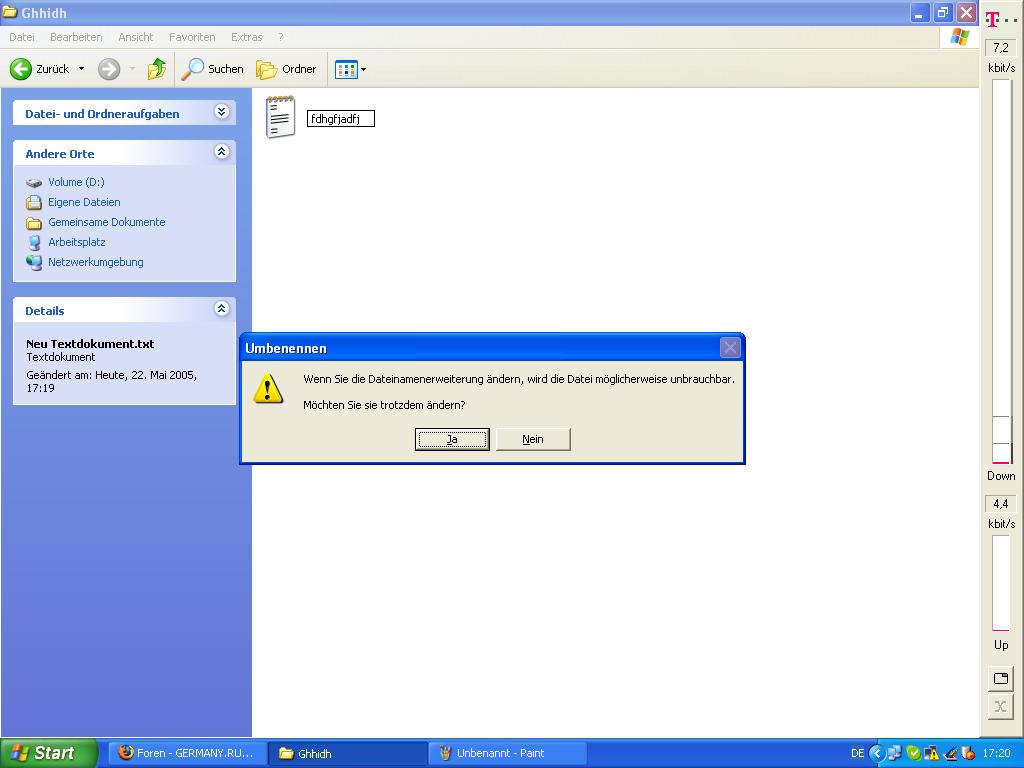Click the network warning triangle tray icon
Screen dimensions: 1024x768
tap(932, 753)
